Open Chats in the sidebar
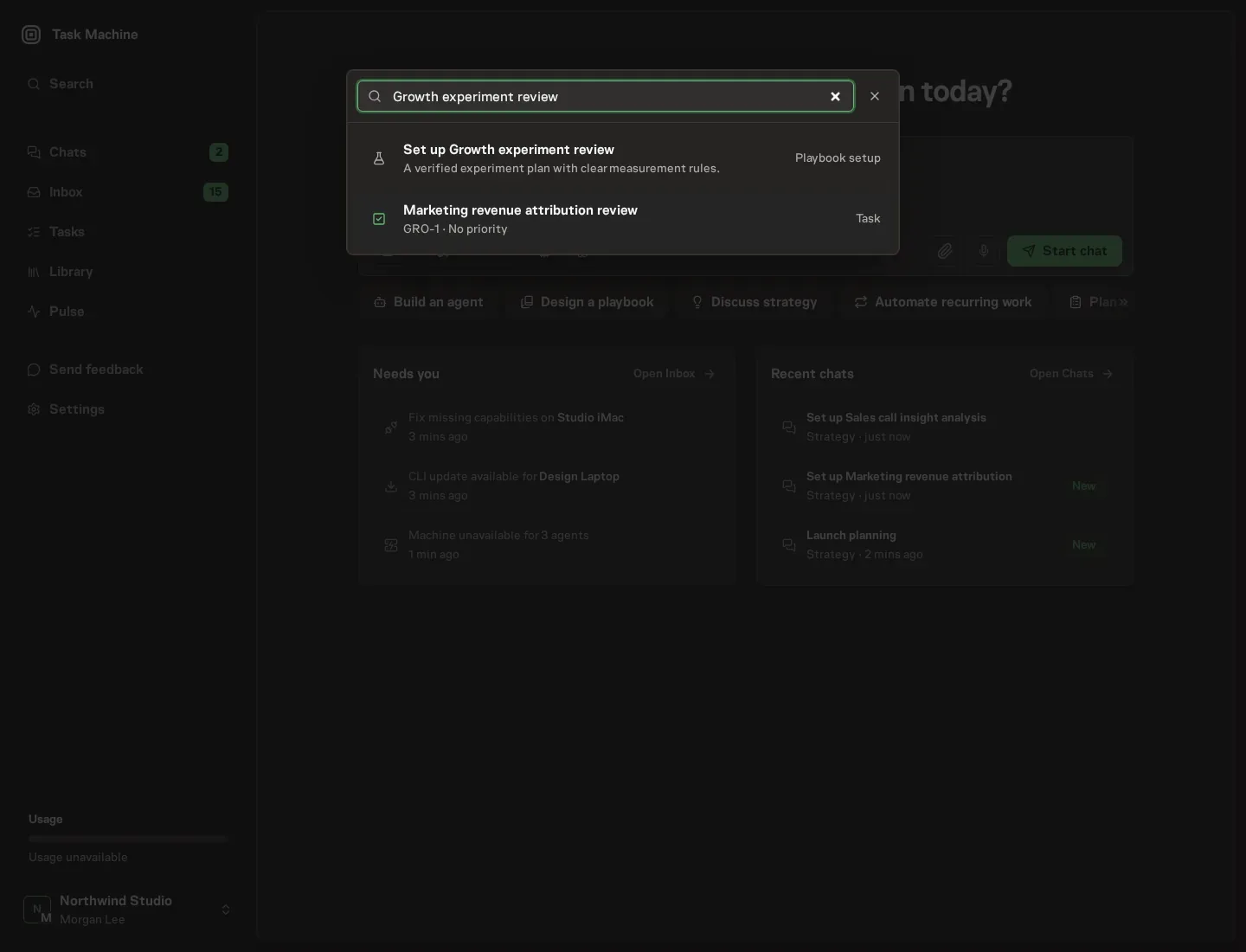Screen dimensions: 1246x952 pyautogui.click(x=128, y=152)
